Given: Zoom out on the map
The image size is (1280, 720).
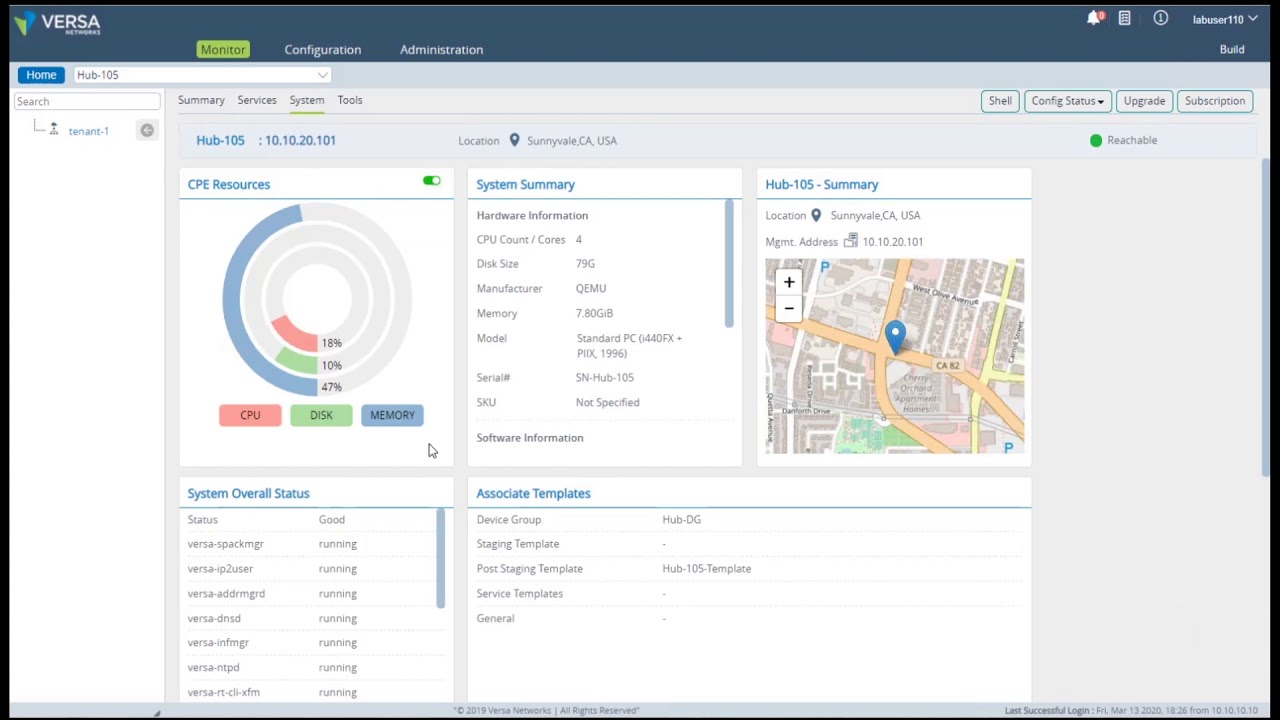Looking at the screenshot, I should pos(789,308).
